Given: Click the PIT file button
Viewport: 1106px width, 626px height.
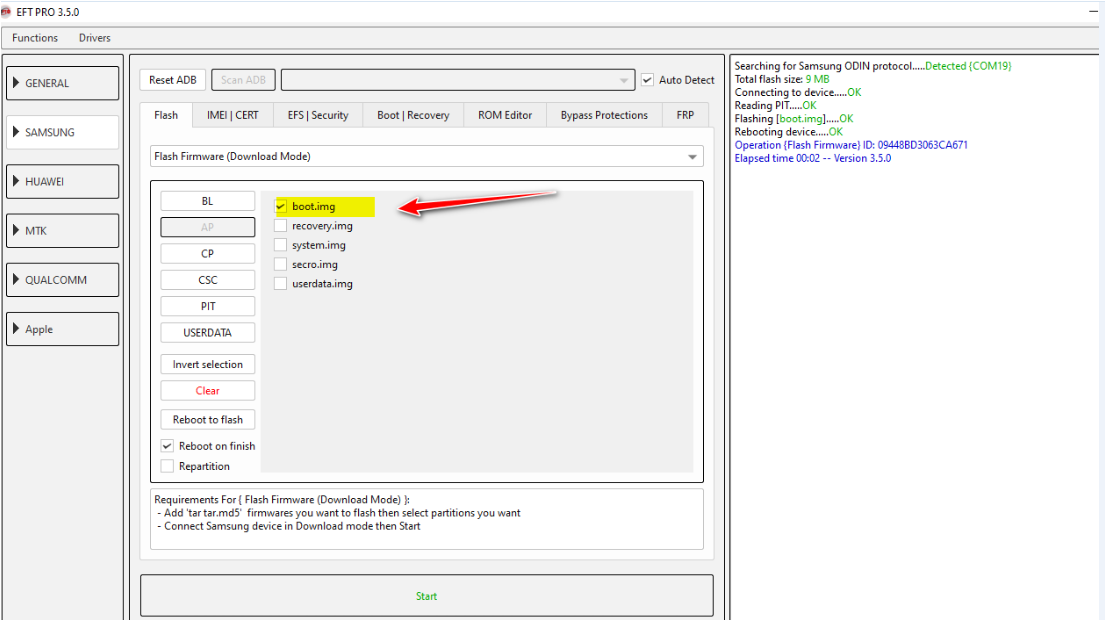Looking at the screenshot, I should (207, 306).
